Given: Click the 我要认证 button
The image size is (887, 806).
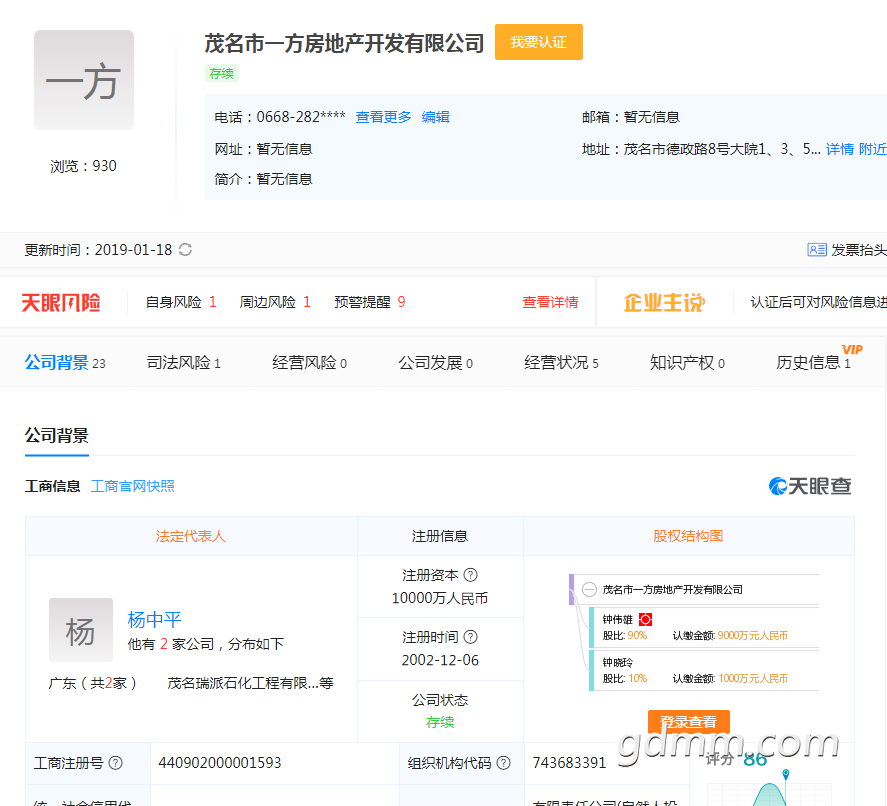Looking at the screenshot, I should [x=539, y=42].
